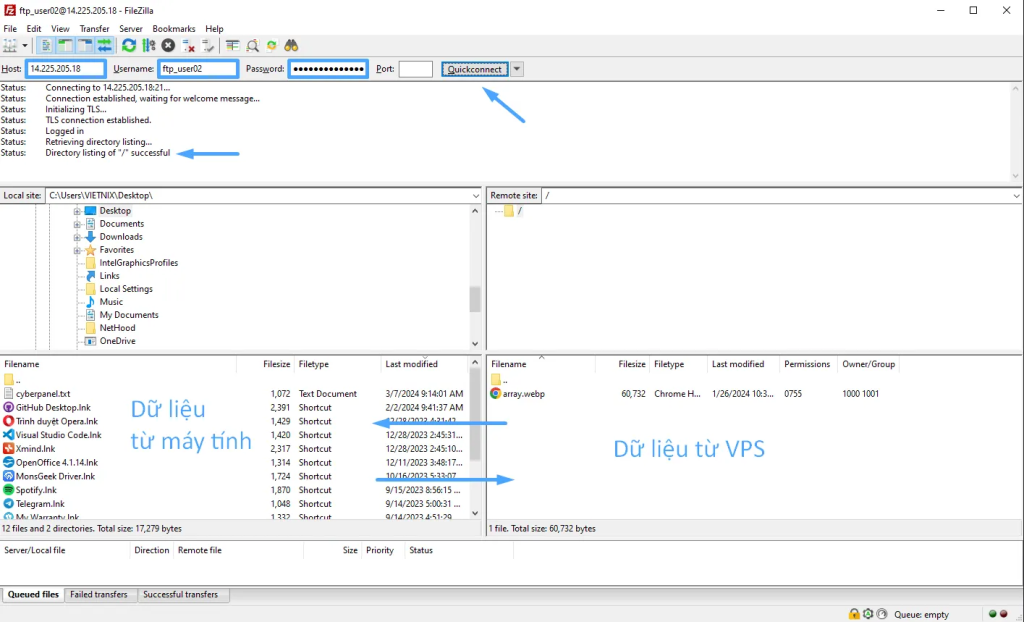
Task: Click the Disconnect from server icon
Action: (x=187, y=46)
